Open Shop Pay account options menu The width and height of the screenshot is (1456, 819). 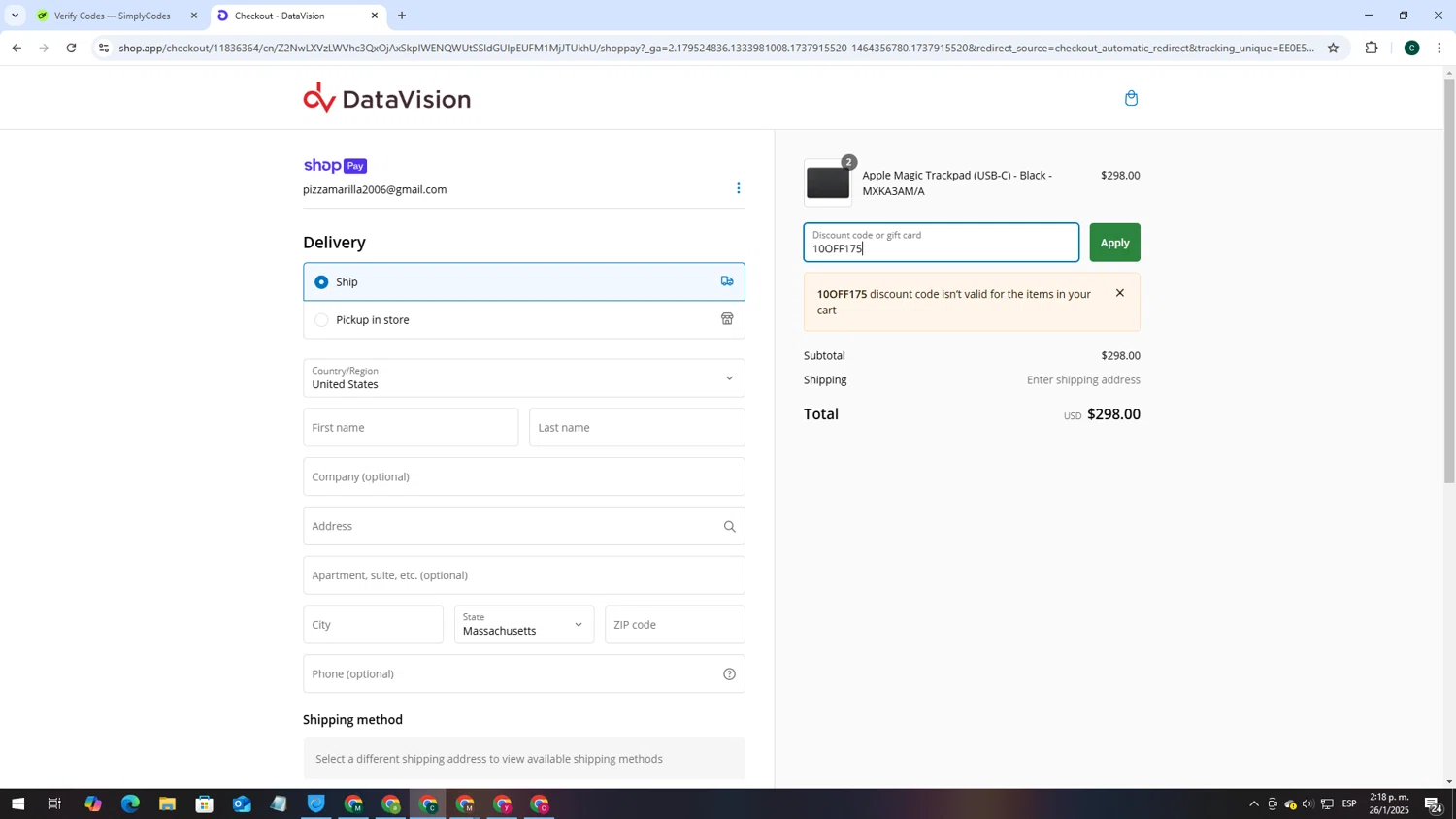(x=738, y=188)
